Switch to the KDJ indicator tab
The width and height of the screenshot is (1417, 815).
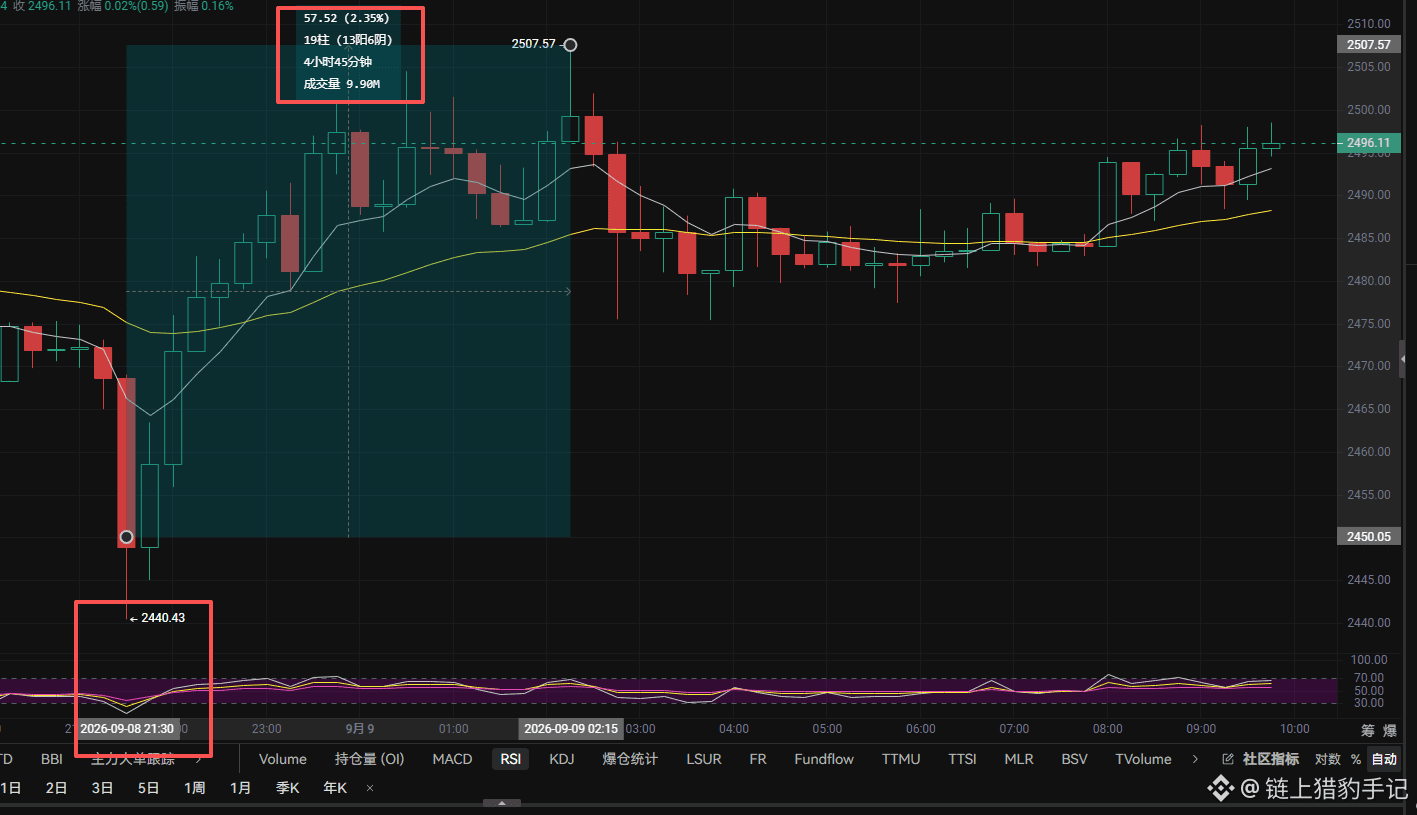pyautogui.click(x=564, y=759)
